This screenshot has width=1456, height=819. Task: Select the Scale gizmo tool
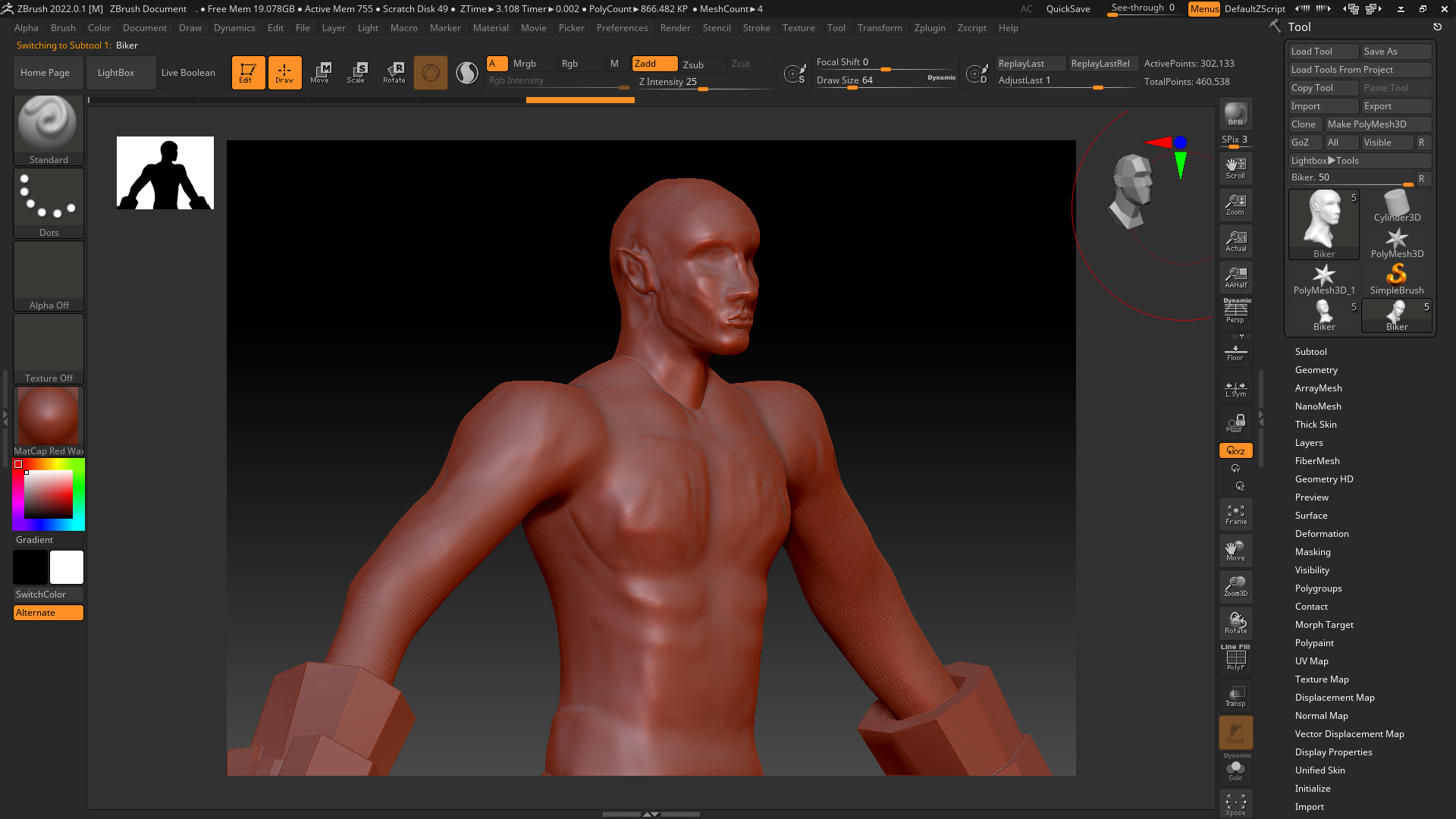pos(356,73)
